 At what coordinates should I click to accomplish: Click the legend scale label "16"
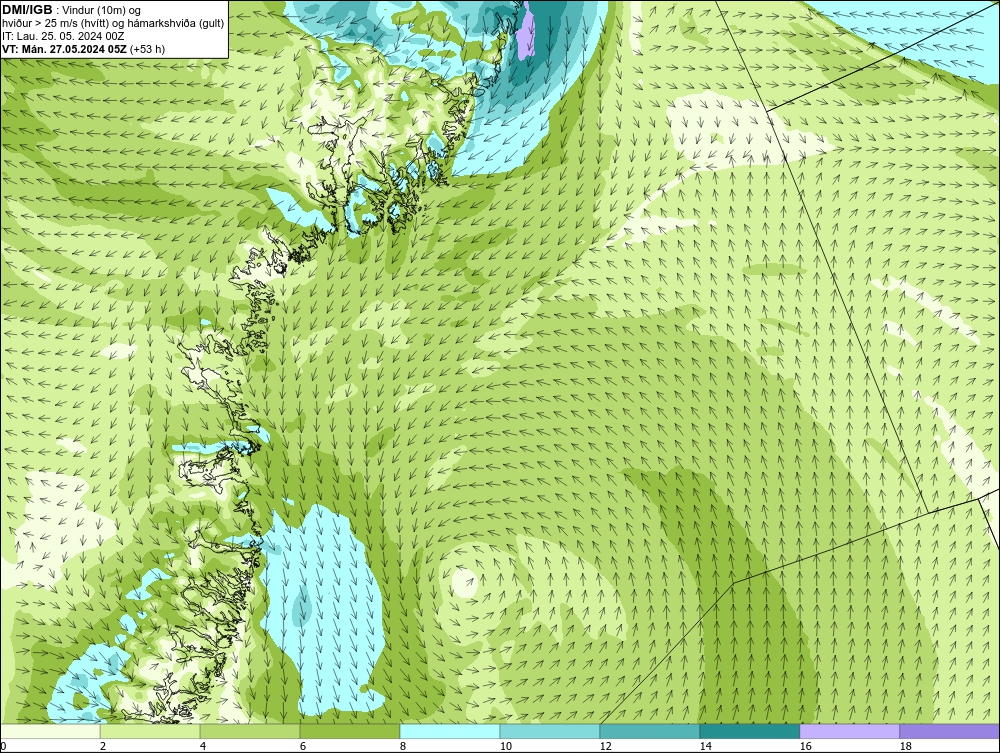point(805,746)
